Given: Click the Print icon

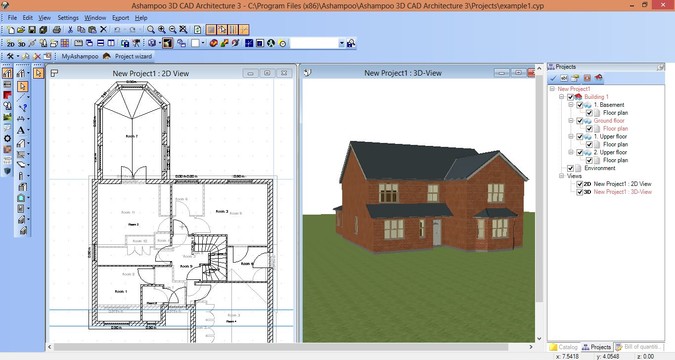Looking at the screenshot, I should [x=56, y=30].
